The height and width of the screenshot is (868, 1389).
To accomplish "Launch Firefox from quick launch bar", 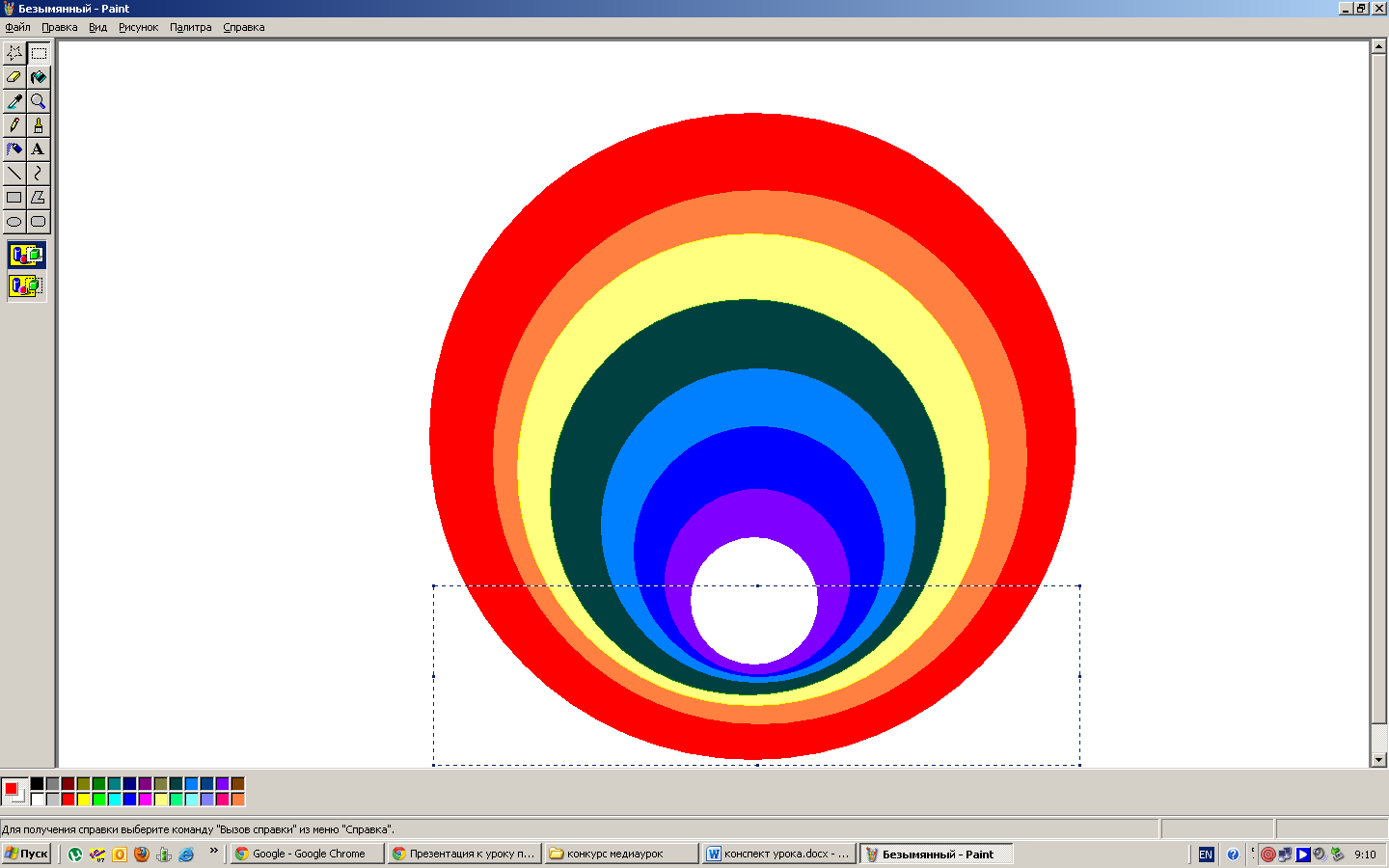I will pos(142,854).
